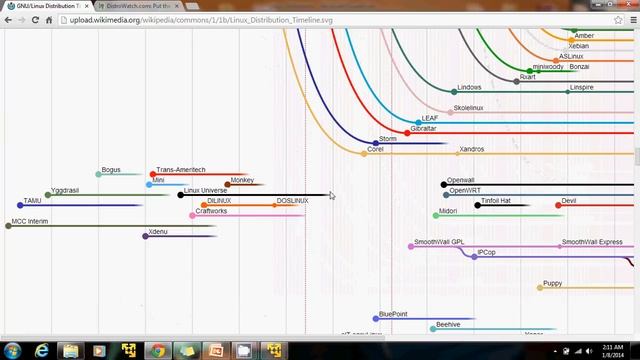Click the DOSLINUX label text
Image resolution: width=640 pixels, height=360 pixels.
point(292,201)
